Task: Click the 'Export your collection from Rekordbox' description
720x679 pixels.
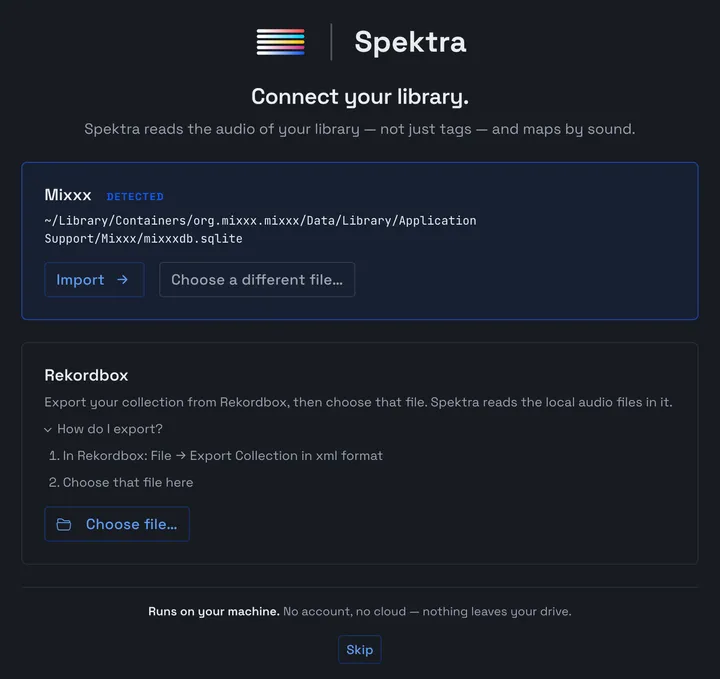Action: click(x=358, y=402)
